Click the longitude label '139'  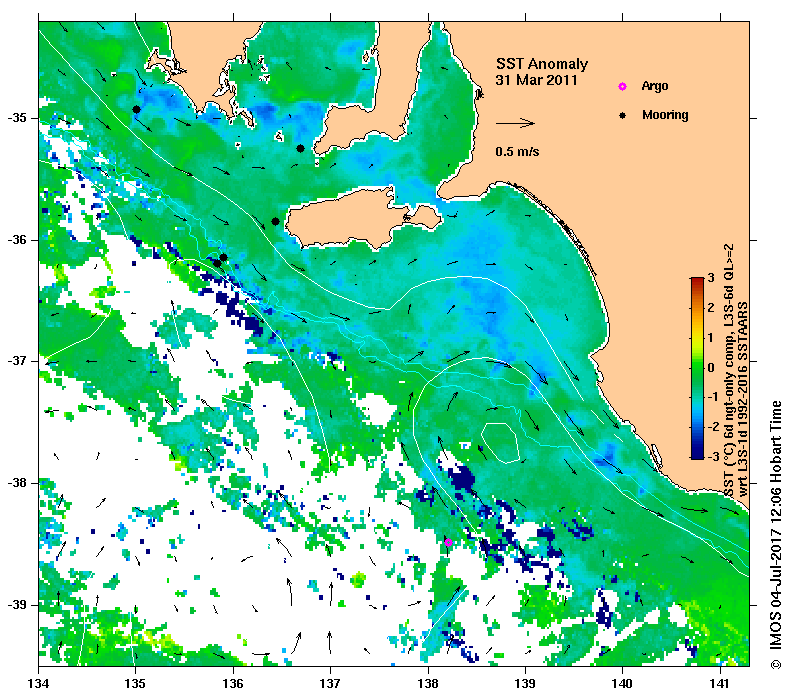(526, 684)
